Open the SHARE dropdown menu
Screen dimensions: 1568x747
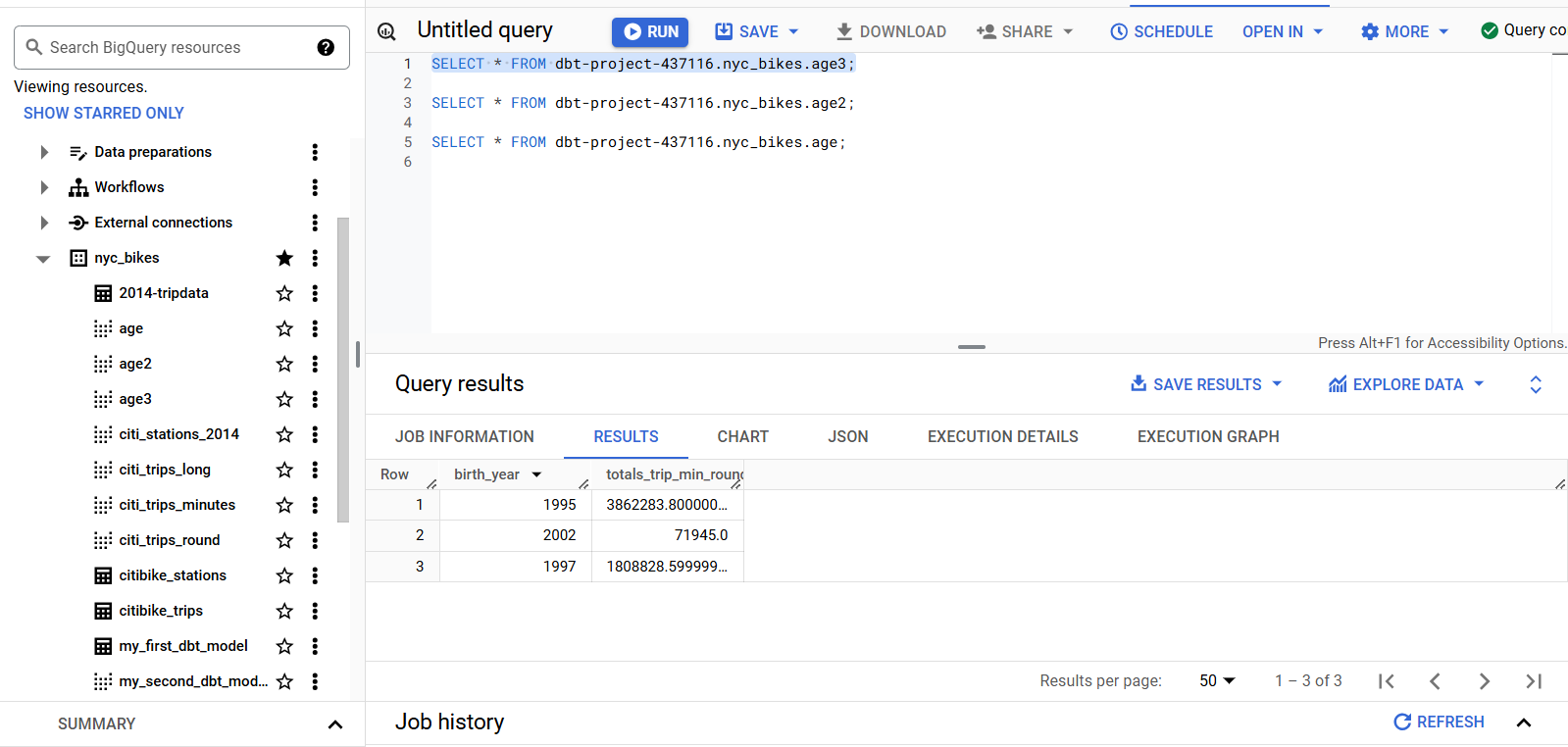click(1068, 31)
